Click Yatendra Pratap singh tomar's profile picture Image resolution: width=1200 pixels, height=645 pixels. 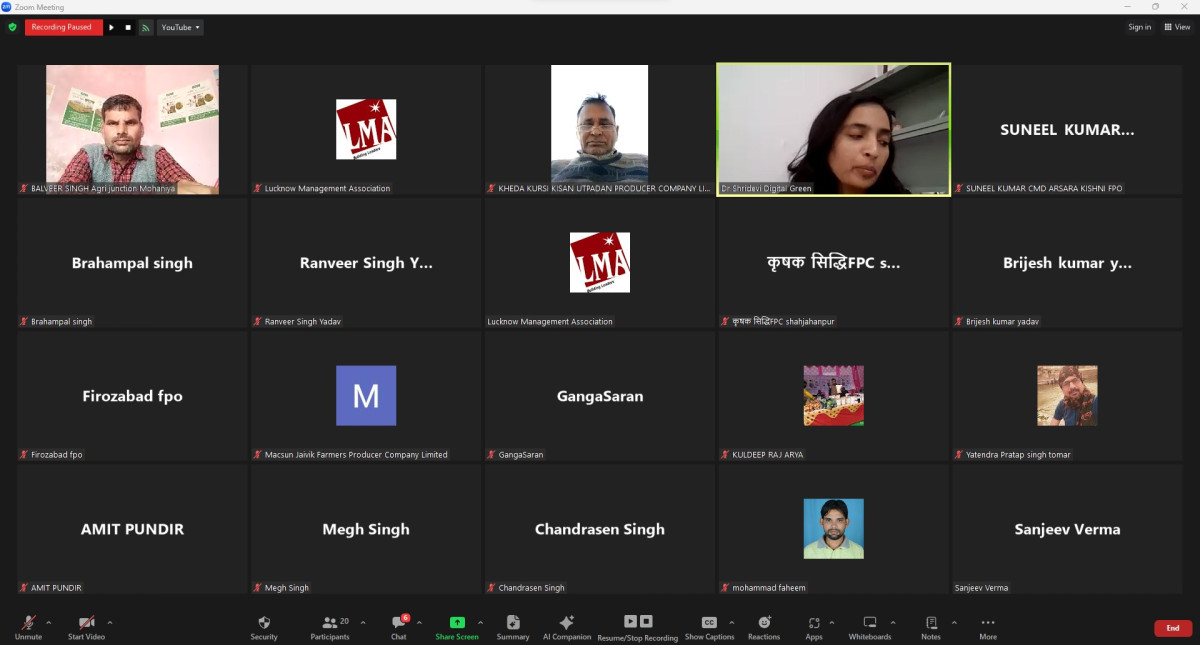click(x=1067, y=396)
